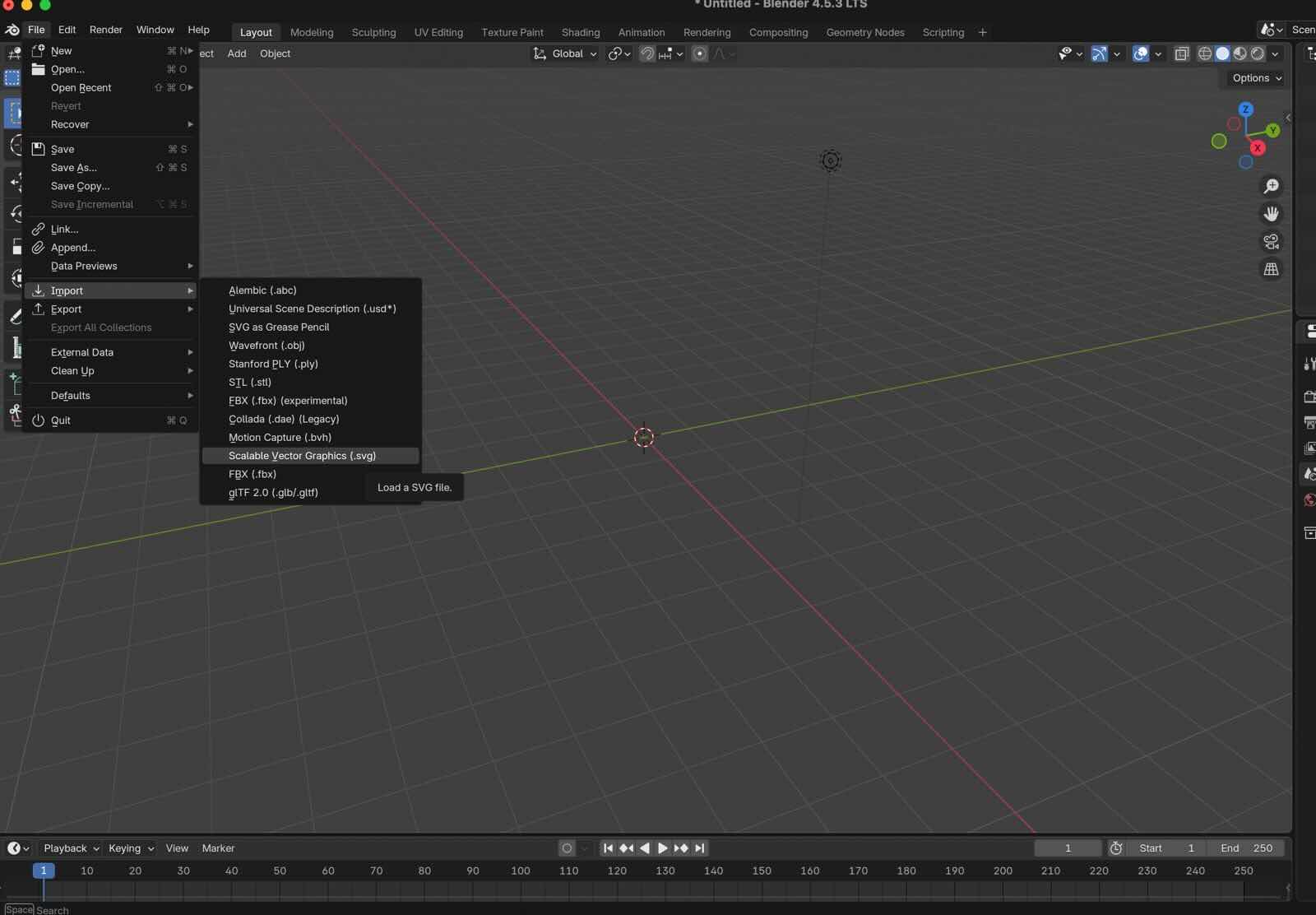Click the End frame field
The image size is (1316, 915).
coord(1246,848)
